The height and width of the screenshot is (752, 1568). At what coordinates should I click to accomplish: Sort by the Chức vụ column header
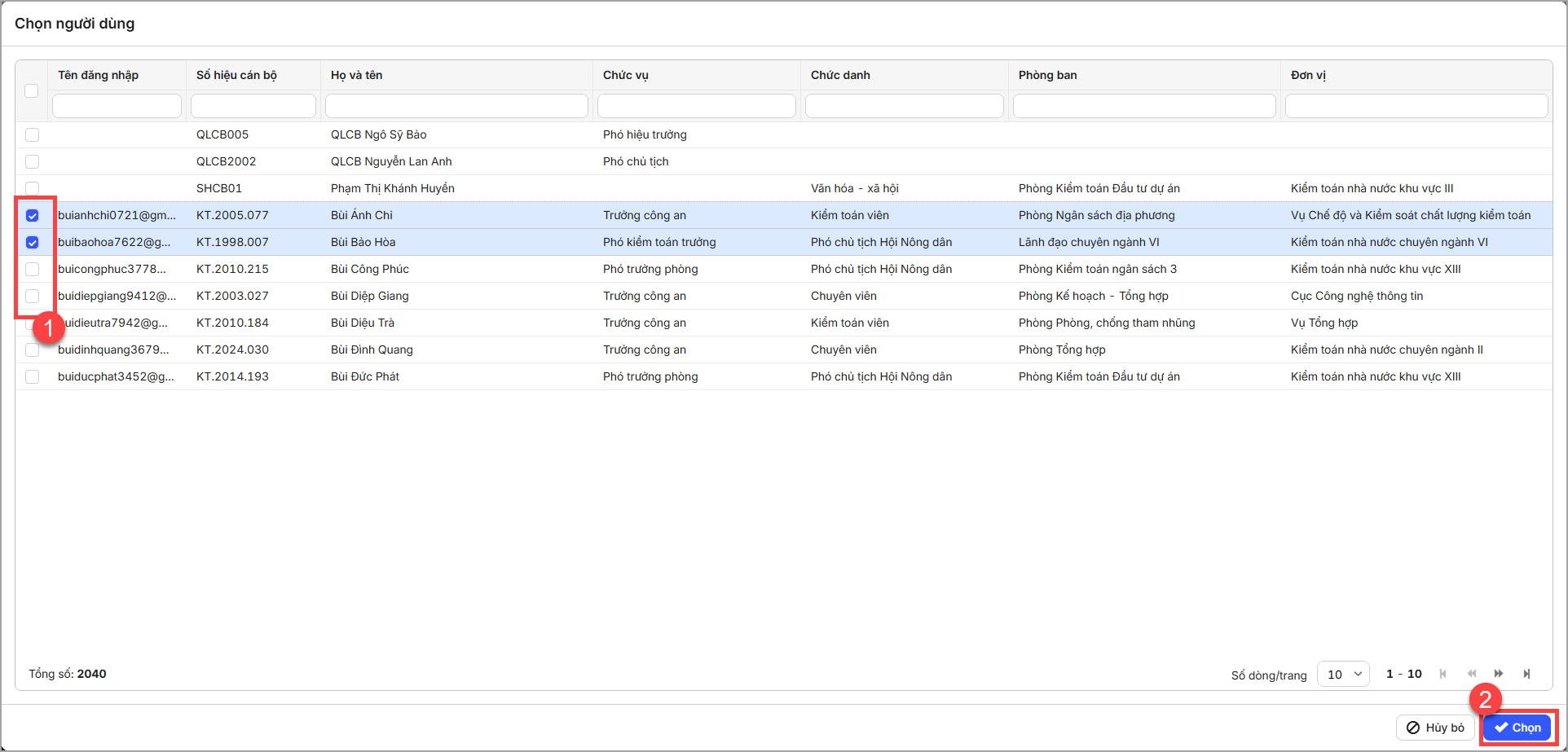(626, 75)
